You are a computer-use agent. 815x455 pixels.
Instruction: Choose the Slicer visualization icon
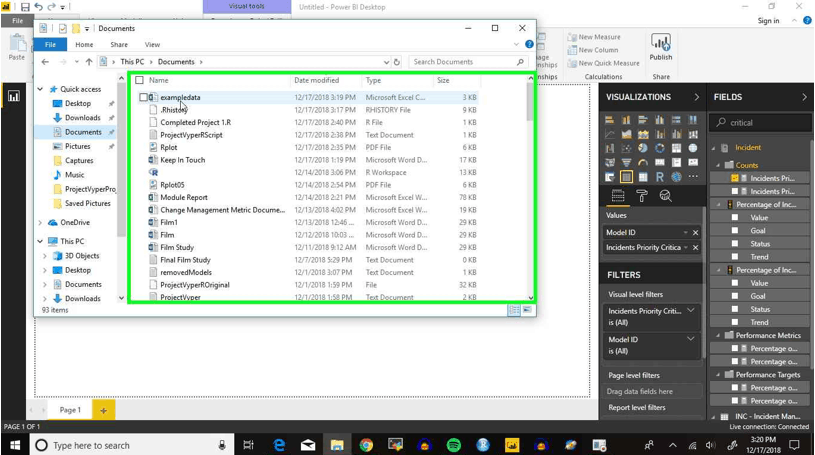[x=610, y=177]
